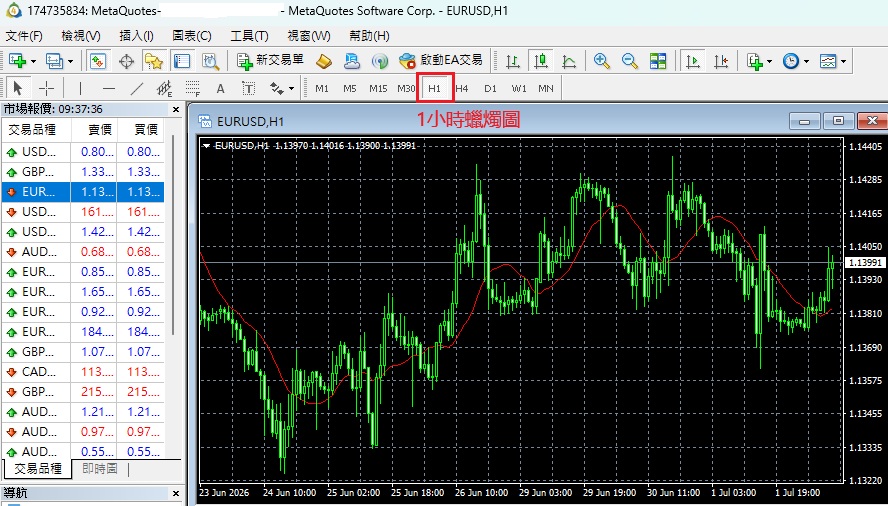
Task: Expand the Periods clock dropdown arrow
Action: click(806, 61)
